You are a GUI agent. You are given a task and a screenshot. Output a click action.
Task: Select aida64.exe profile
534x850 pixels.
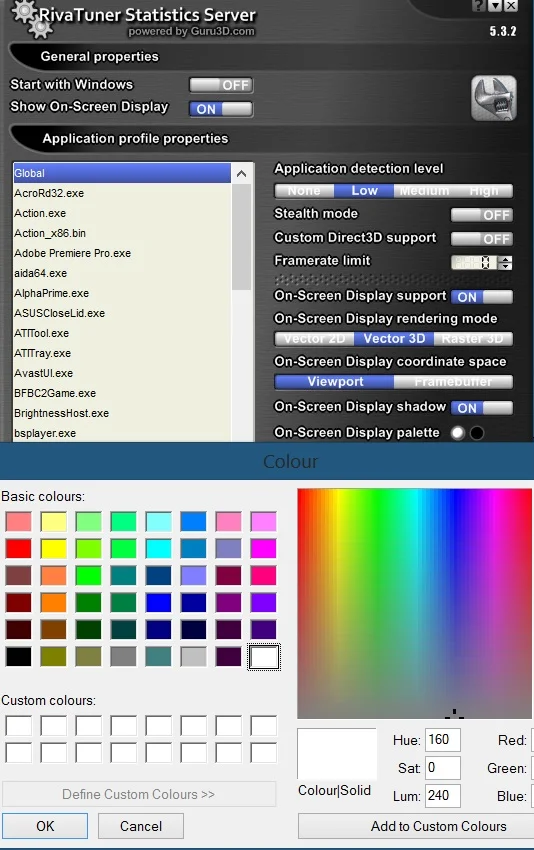pos(122,273)
